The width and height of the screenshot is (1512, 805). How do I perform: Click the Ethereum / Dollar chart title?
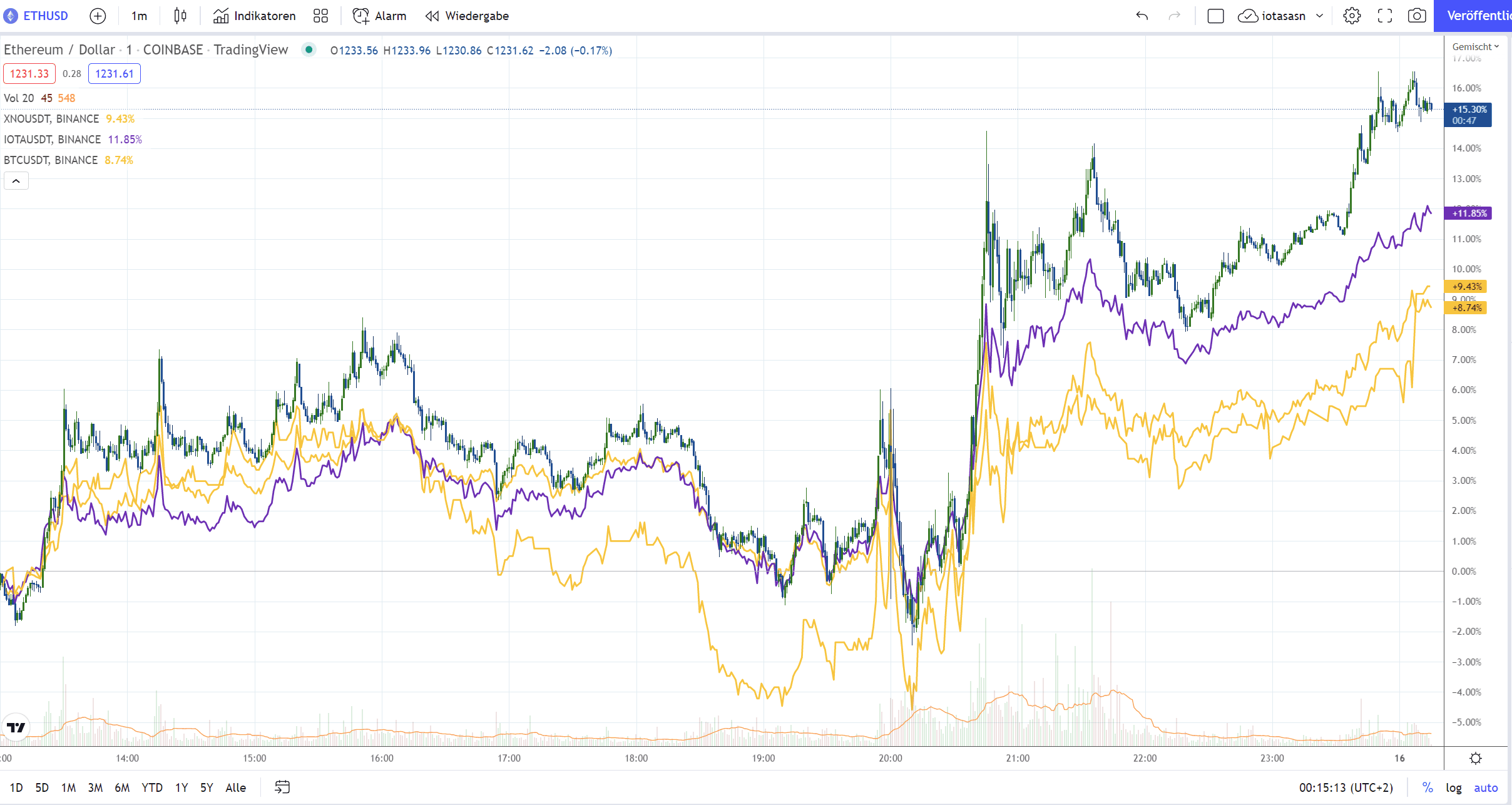click(x=59, y=49)
